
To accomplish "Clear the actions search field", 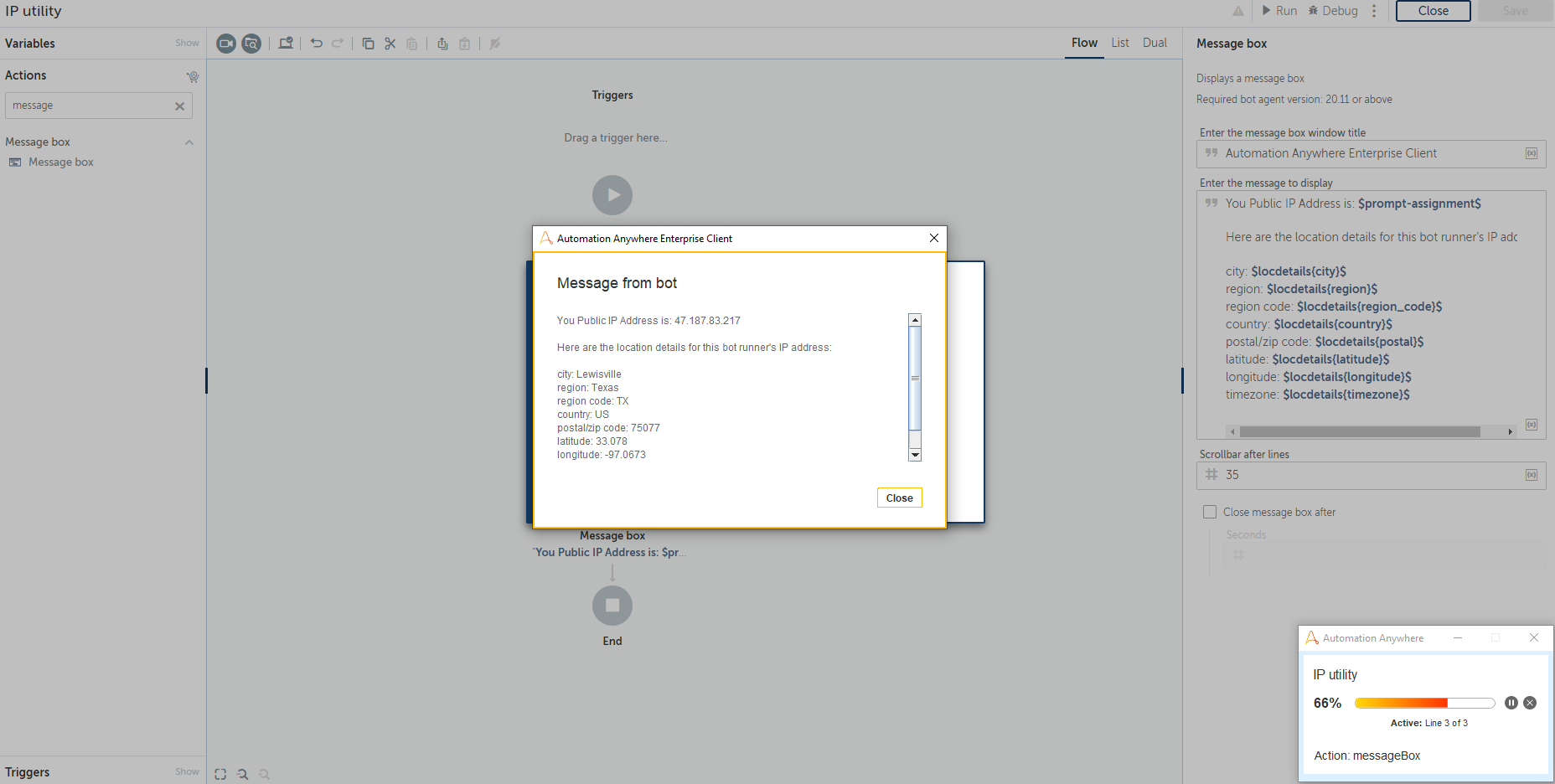I will pos(179,106).
